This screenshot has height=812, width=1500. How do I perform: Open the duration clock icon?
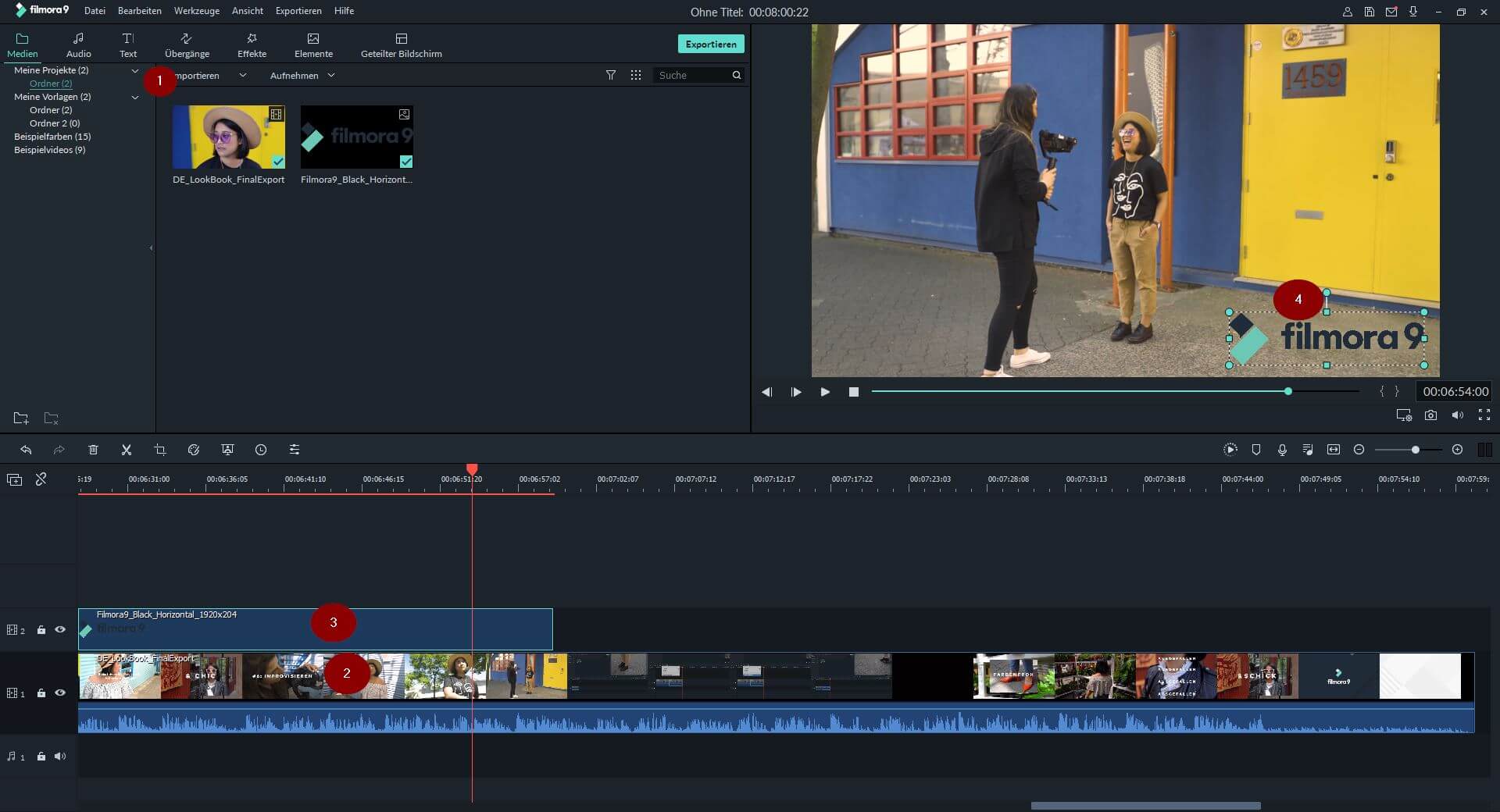pos(261,450)
